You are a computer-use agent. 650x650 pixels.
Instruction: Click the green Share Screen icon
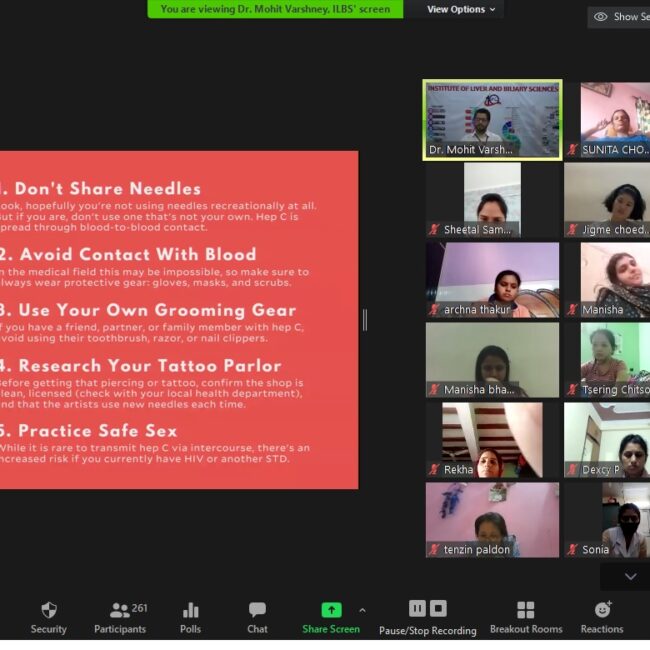click(x=331, y=610)
